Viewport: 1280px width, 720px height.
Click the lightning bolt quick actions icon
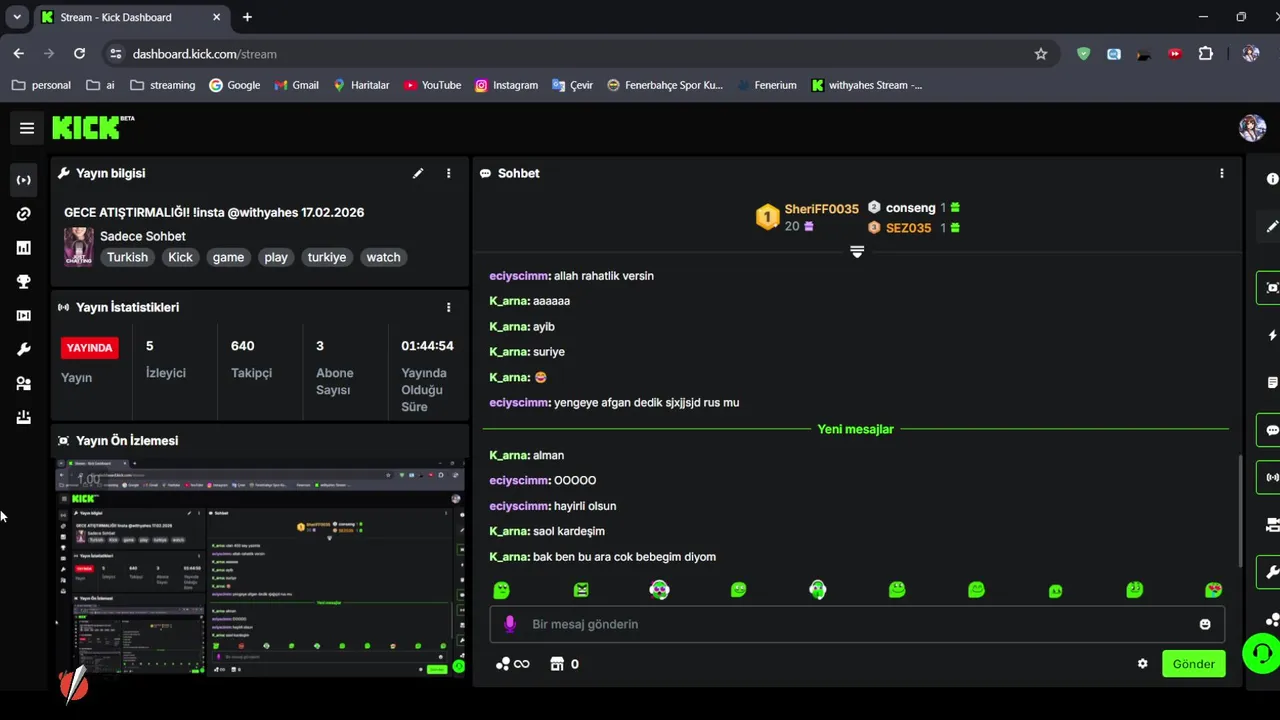pyautogui.click(x=1272, y=335)
